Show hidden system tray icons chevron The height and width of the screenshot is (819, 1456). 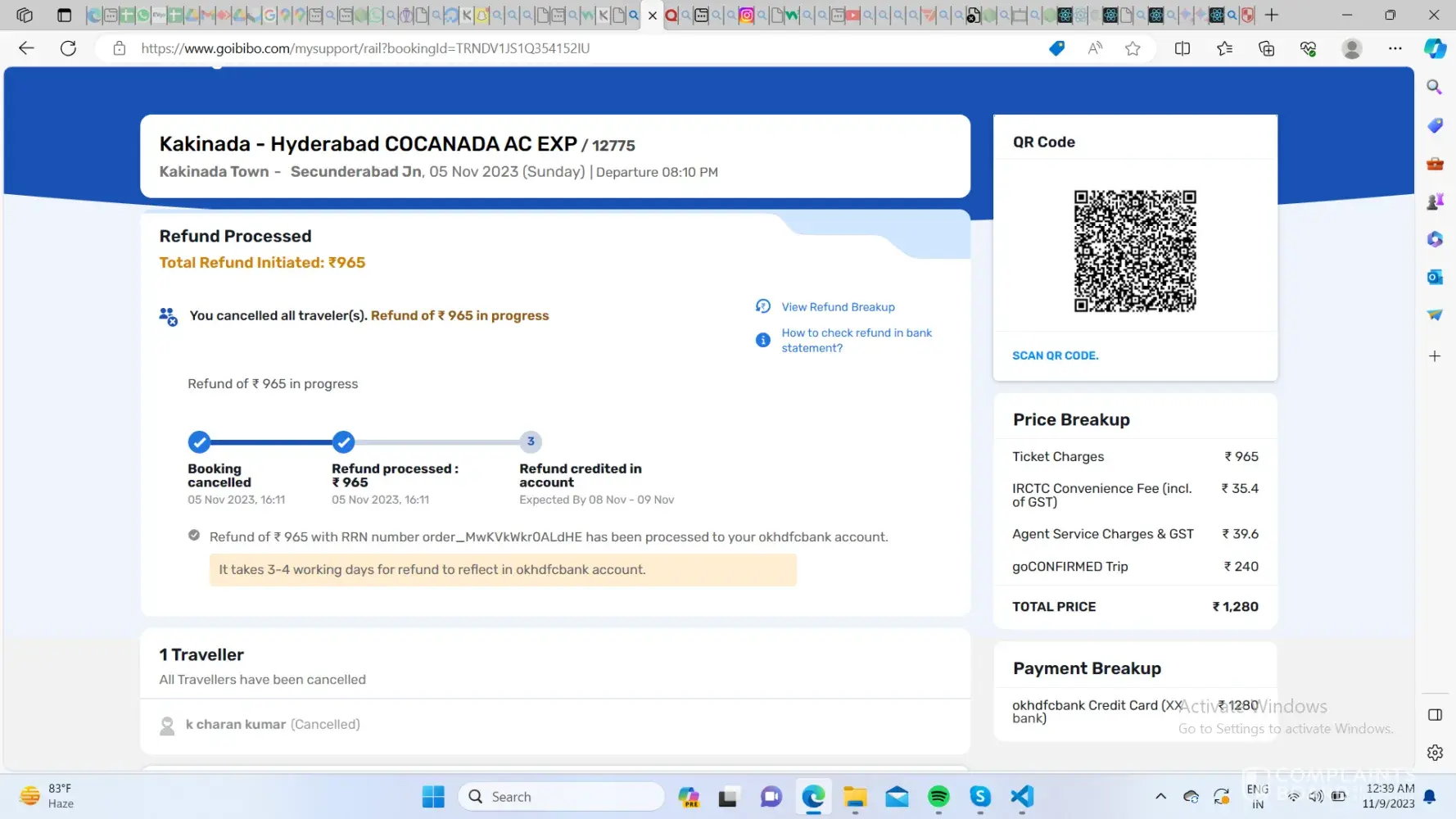tap(1160, 796)
